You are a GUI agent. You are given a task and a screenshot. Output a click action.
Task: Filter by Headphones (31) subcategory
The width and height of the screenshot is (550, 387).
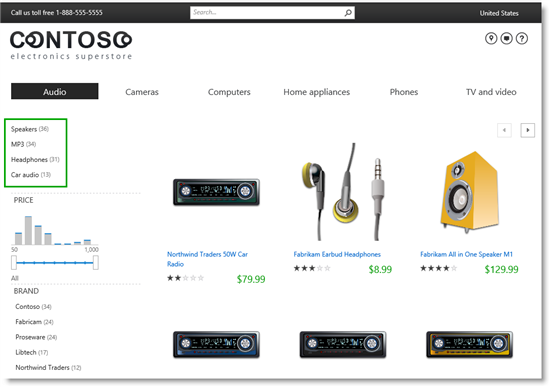click(35, 160)
